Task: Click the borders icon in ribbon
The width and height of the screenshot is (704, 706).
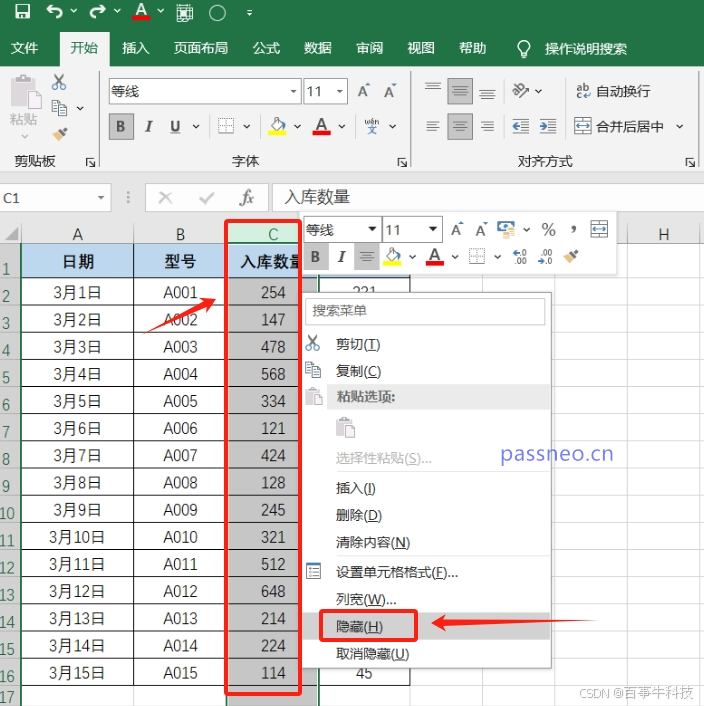Action: (x=226, y=126)
